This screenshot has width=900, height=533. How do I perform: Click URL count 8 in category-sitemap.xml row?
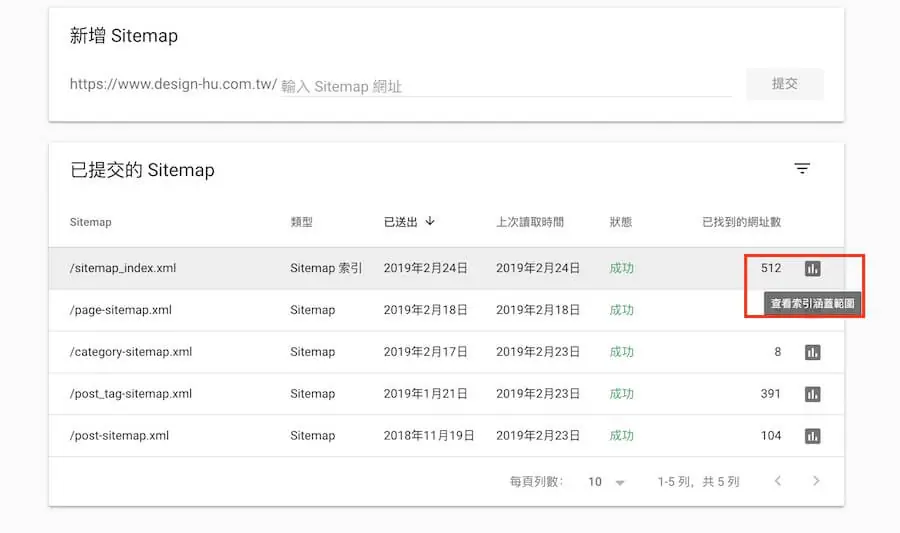[x=777, y=352]
